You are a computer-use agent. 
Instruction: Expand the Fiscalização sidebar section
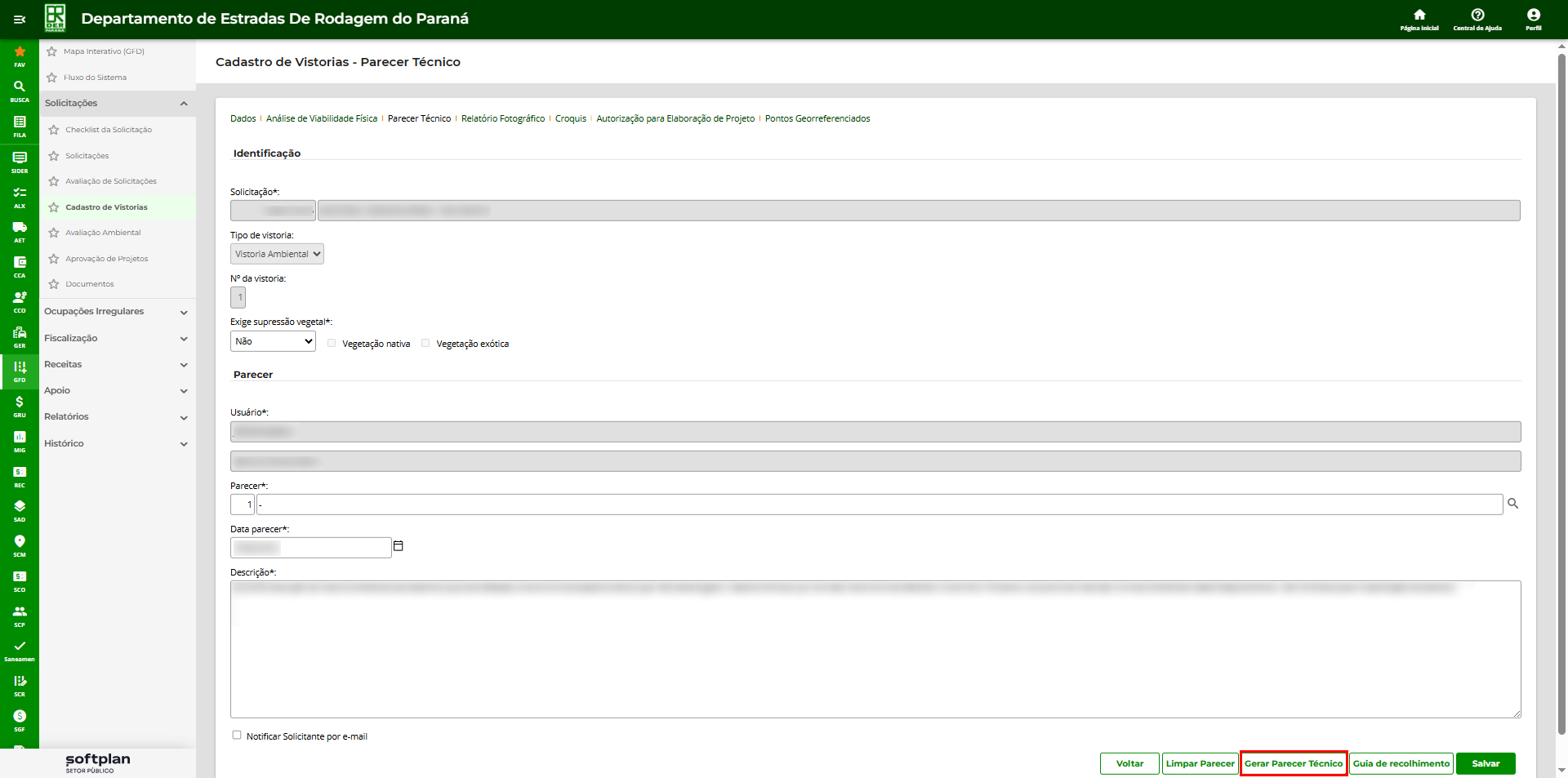(x=116, y=338)
